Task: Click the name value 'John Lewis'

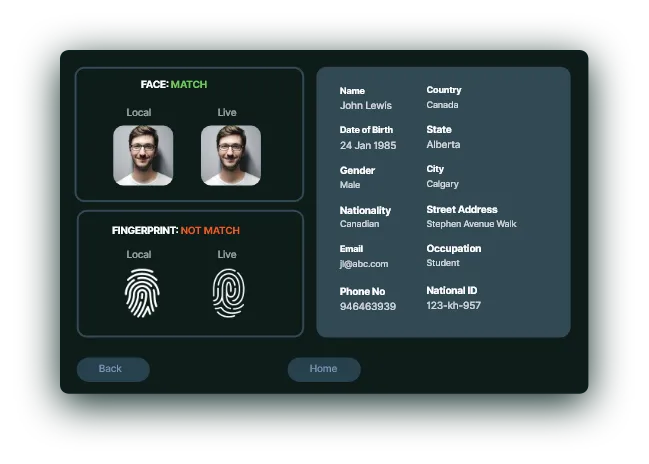Action: (x=366, y=106)
